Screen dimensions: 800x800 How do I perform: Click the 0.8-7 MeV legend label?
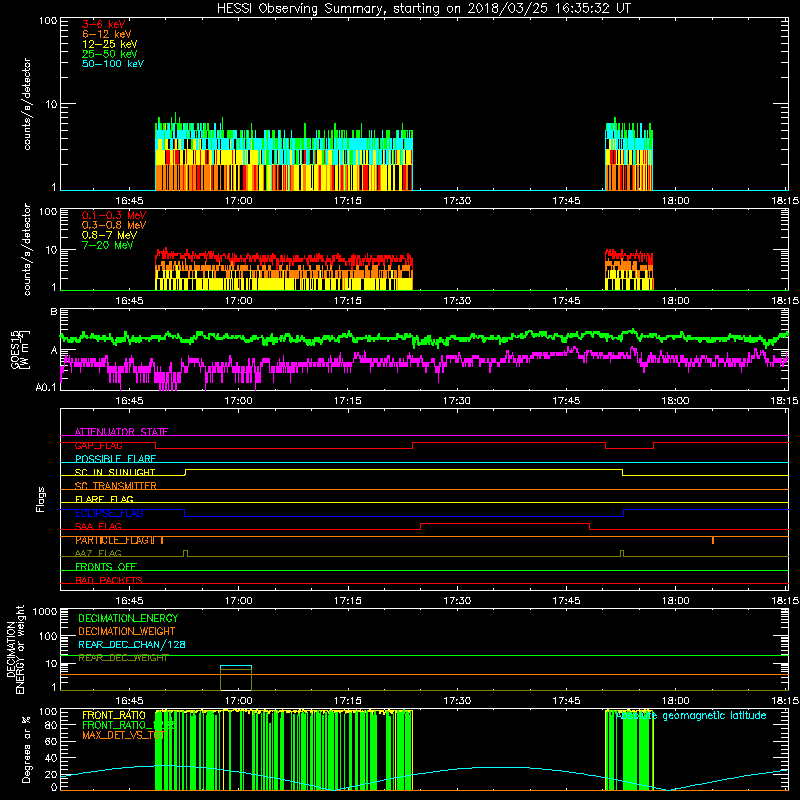tap(109, 235)
